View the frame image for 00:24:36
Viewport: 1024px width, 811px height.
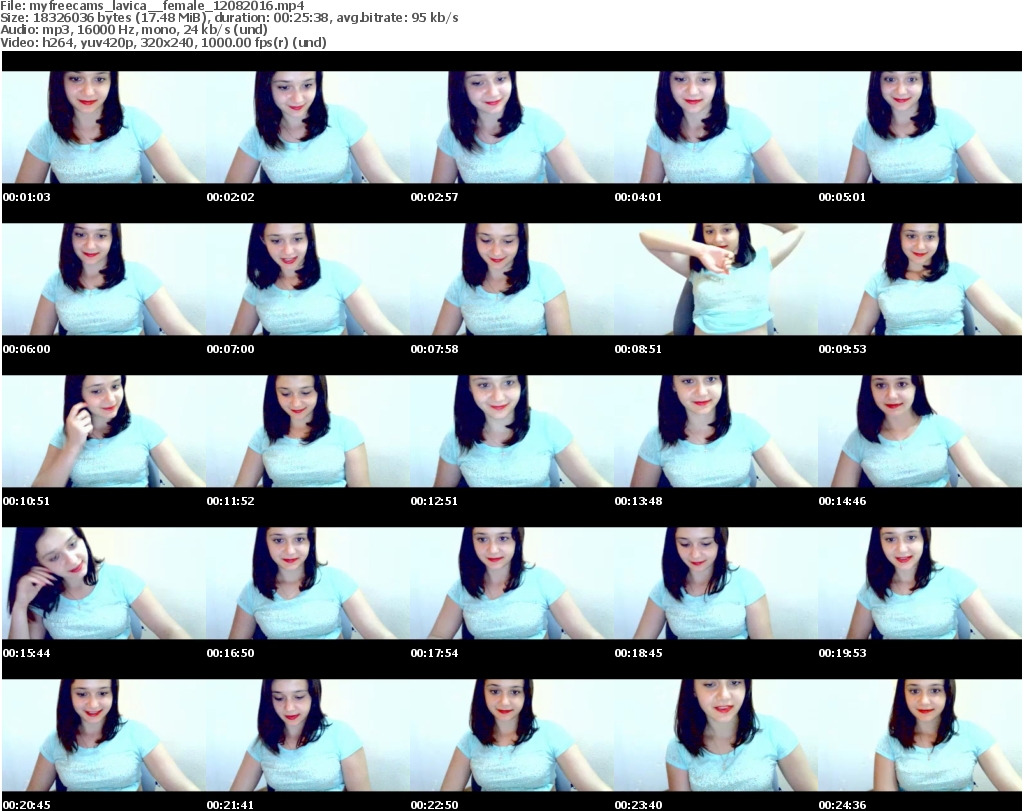tap(920, 735)
